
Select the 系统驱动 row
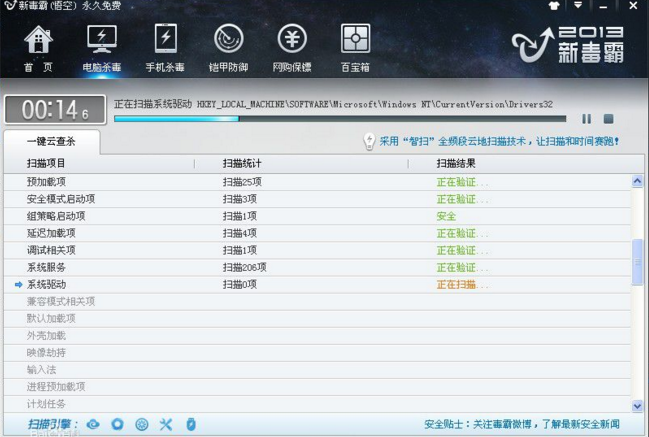pos(317,285)
